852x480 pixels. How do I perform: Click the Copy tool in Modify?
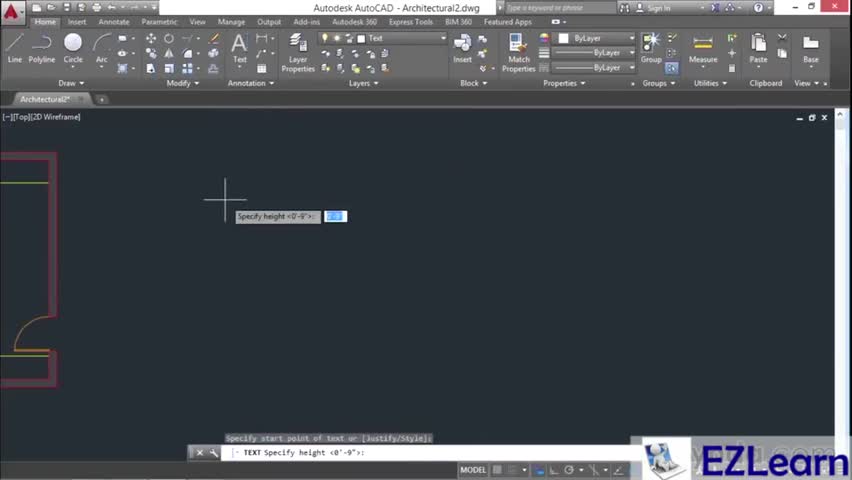pyautogui.click(x=151, y=53)
